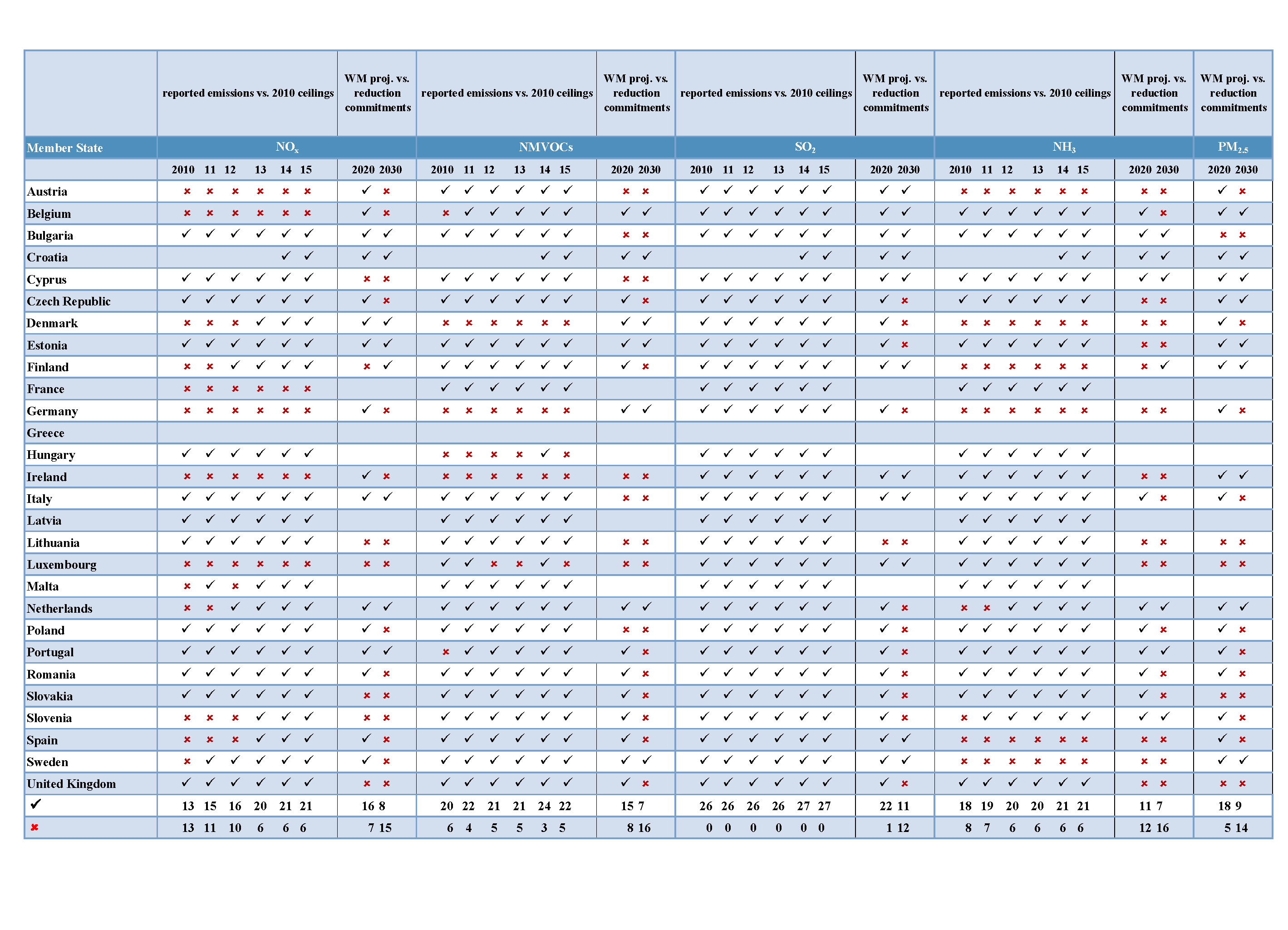Click the red cross legend icon in bottom row
The image size is (1288, 930).
point(34,827)
